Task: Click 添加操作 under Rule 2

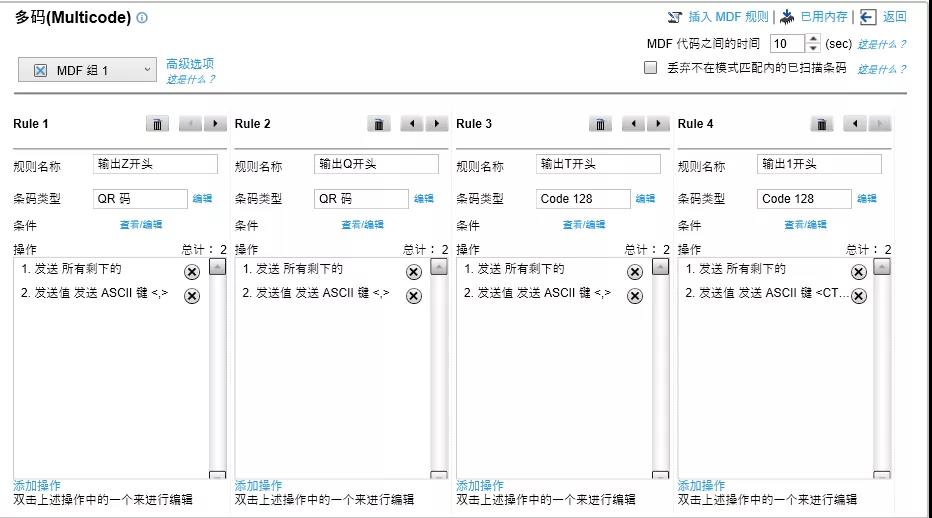Action: coord(258,485)
